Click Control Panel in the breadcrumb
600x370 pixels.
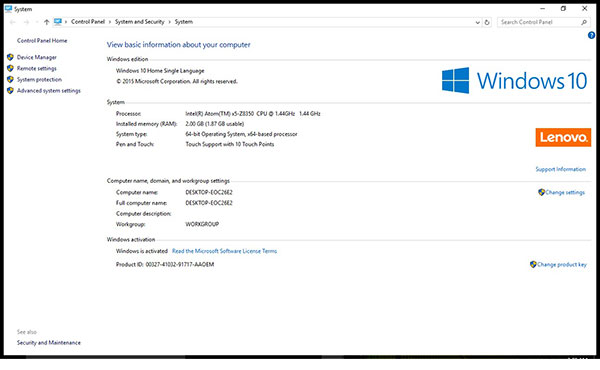click(x=88, y=22)
